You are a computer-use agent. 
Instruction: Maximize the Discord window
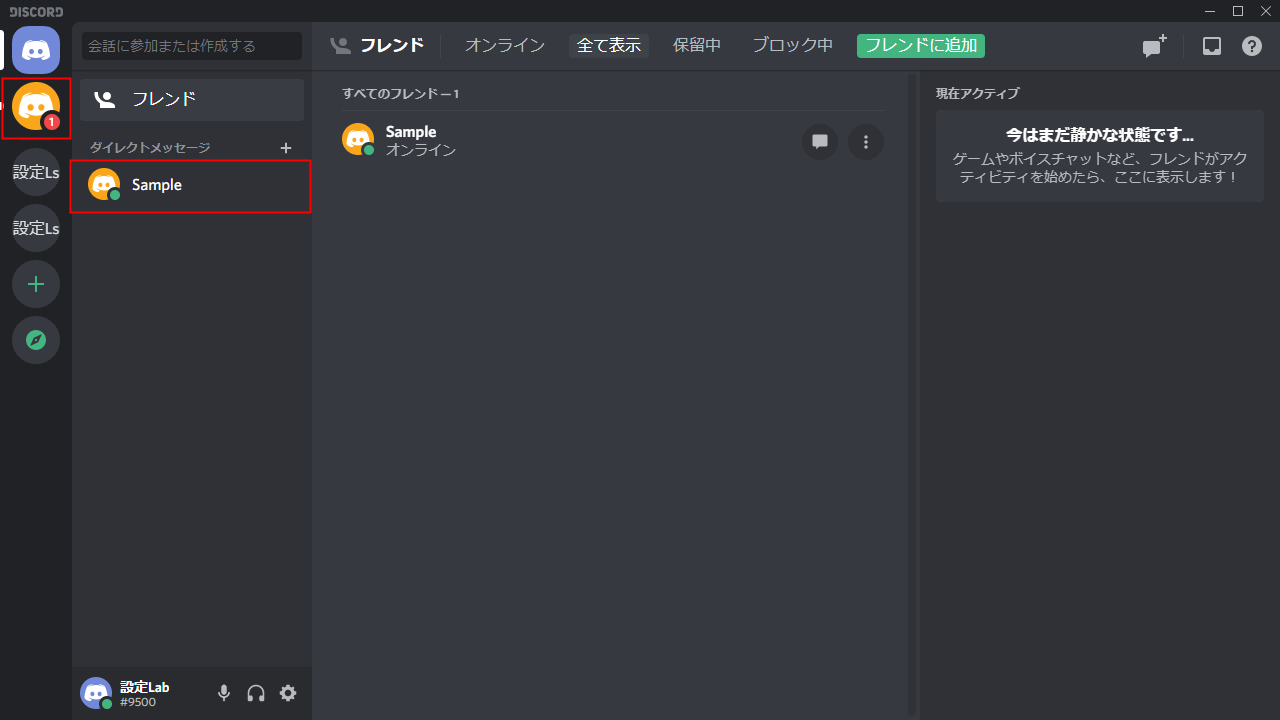click(1238, 11)
